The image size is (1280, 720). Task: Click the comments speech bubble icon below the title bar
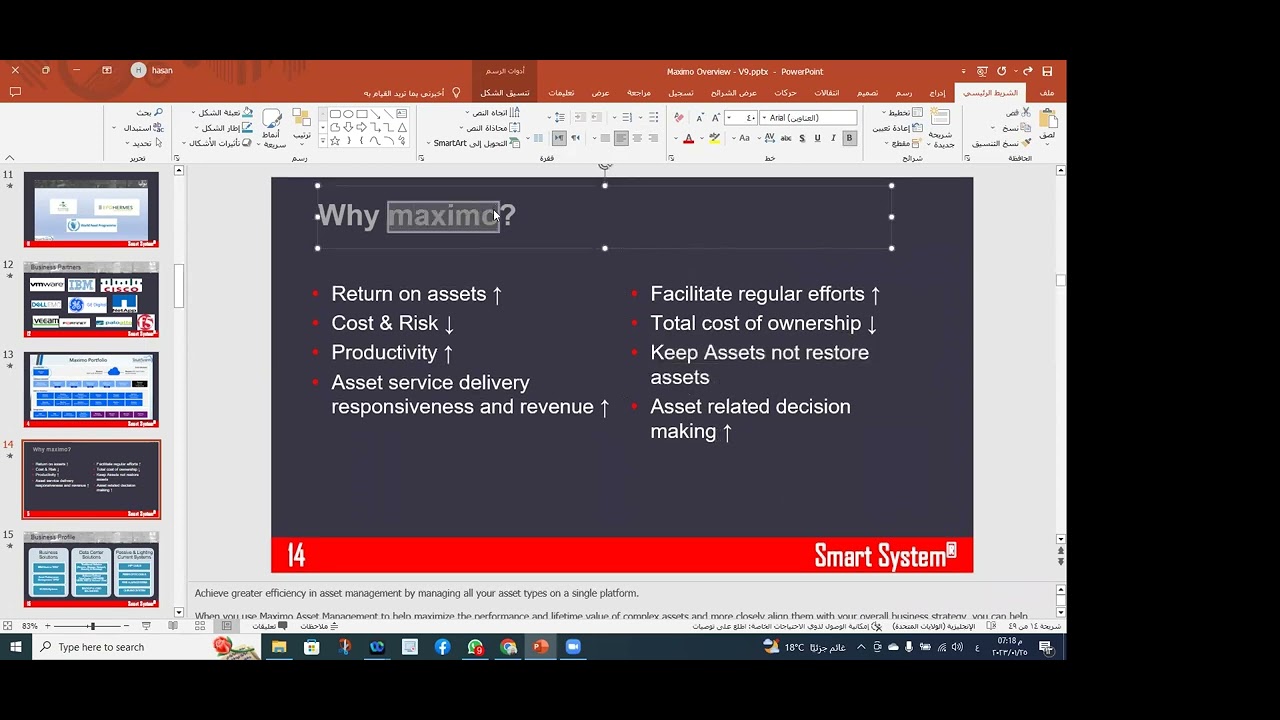15,92
